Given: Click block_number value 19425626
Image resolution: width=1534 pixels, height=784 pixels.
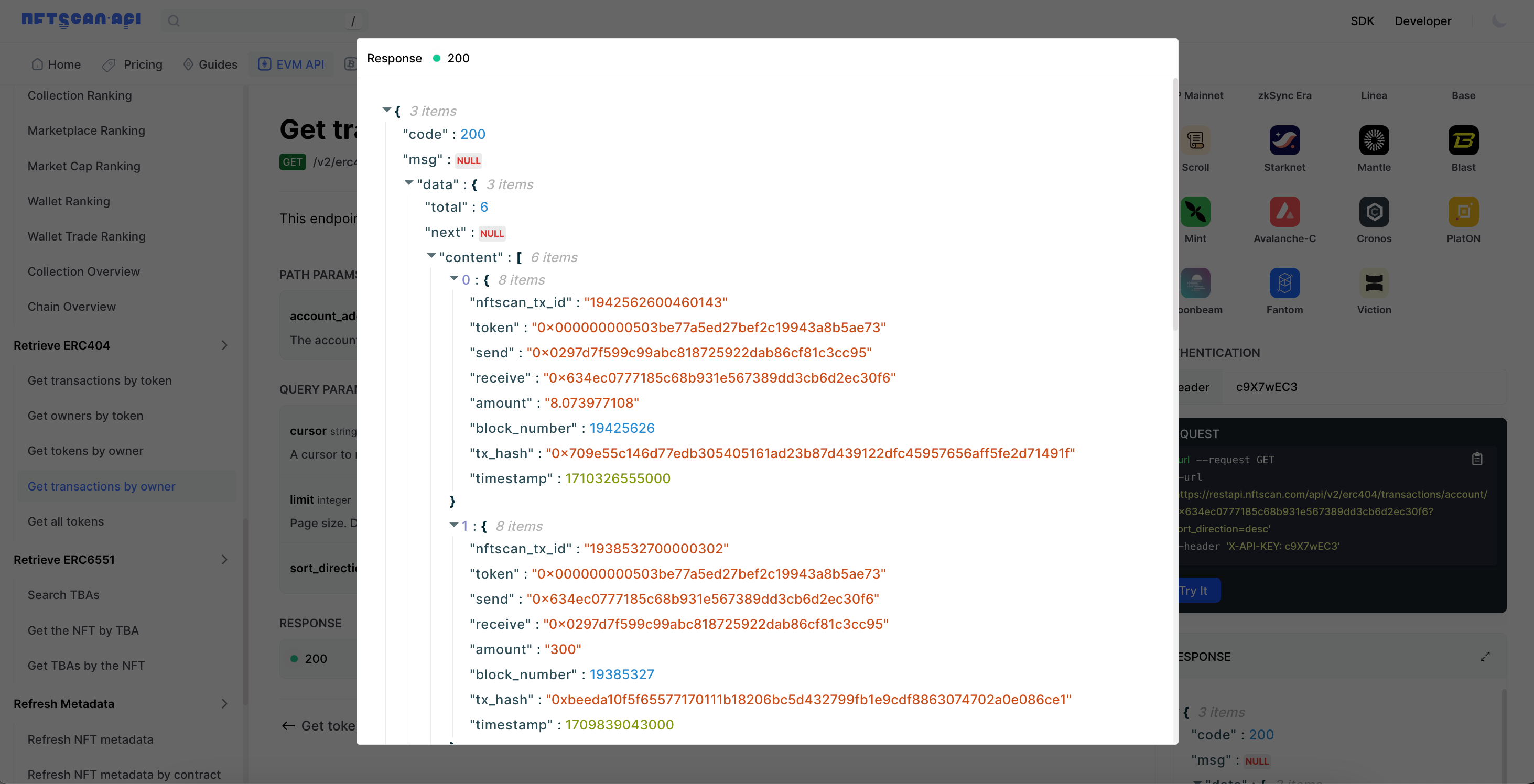Looking at the screenshot, I should 622,428.
